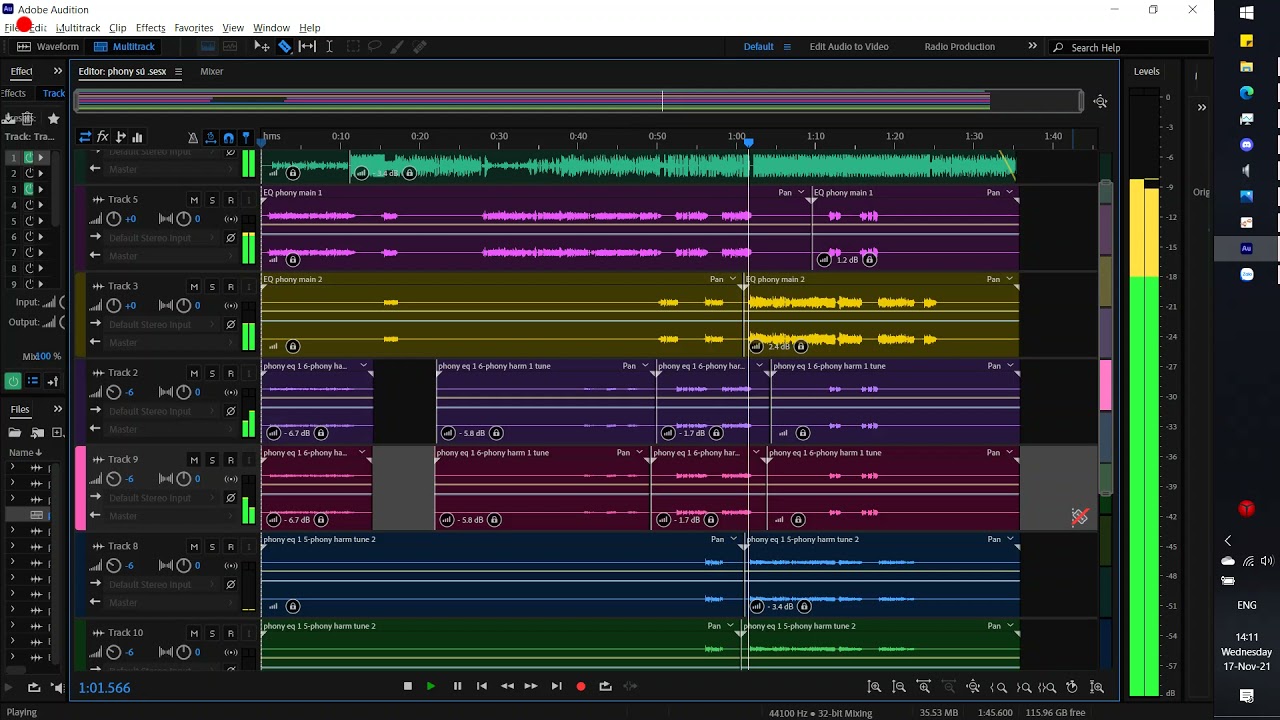Select the Razor tool in toolbar

(285, 46)
